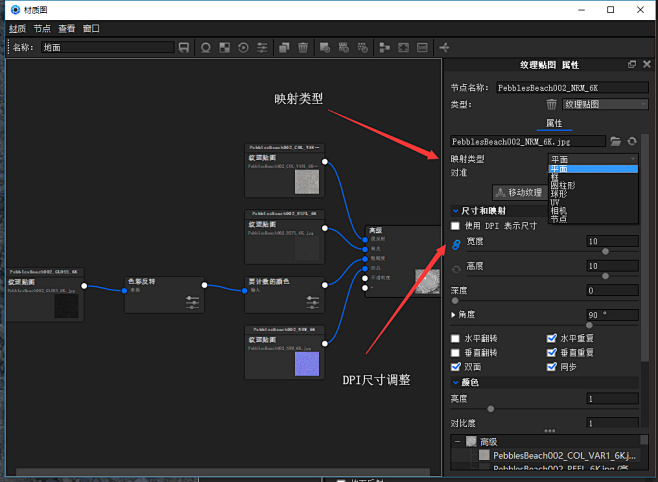Collapse the 颜色 section

pos(455,382)
